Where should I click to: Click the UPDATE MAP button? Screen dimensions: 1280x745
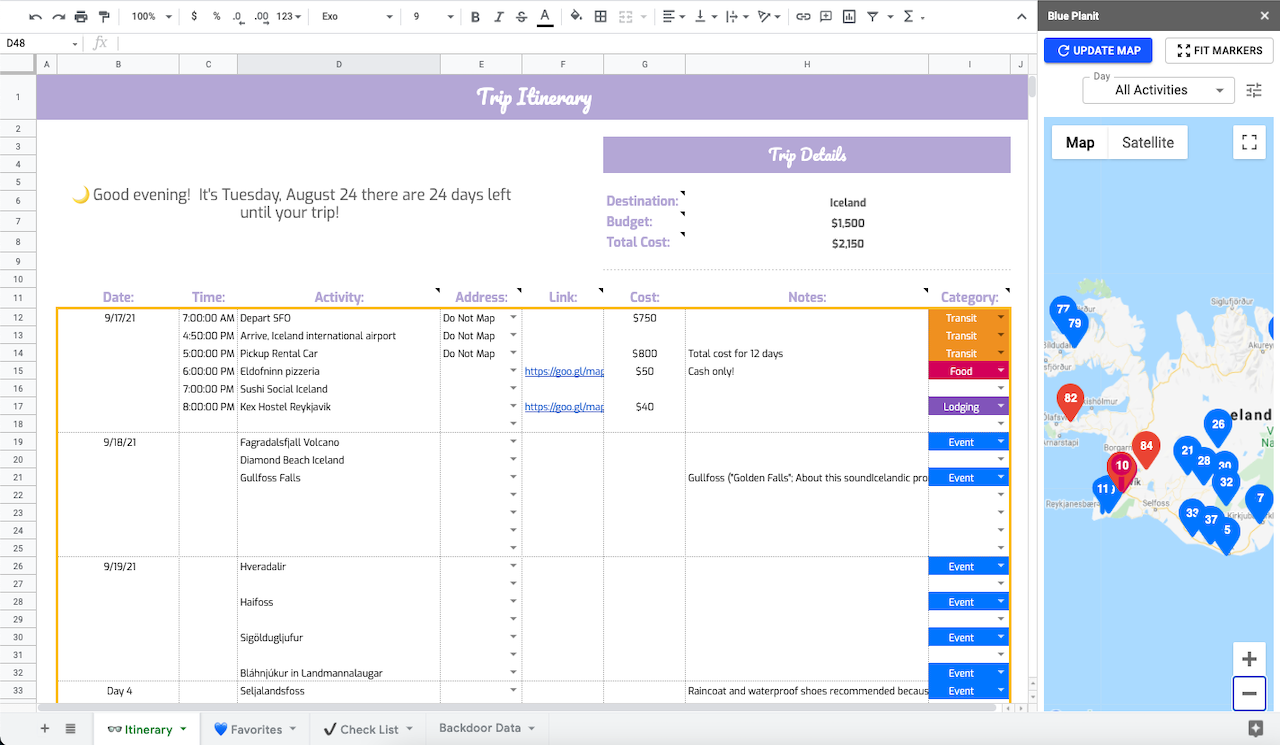tap(1097, 50)
